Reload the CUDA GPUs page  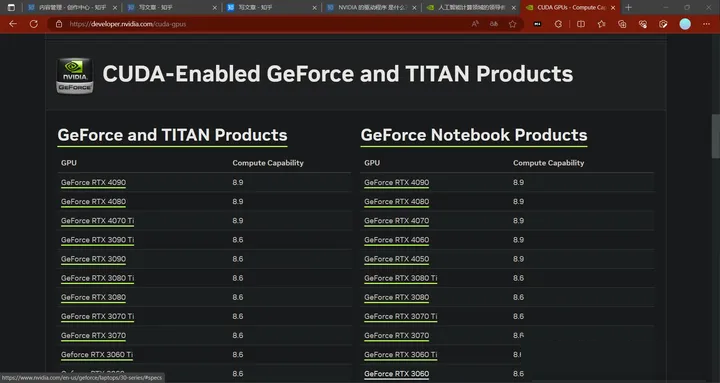[x=34, y=24]
